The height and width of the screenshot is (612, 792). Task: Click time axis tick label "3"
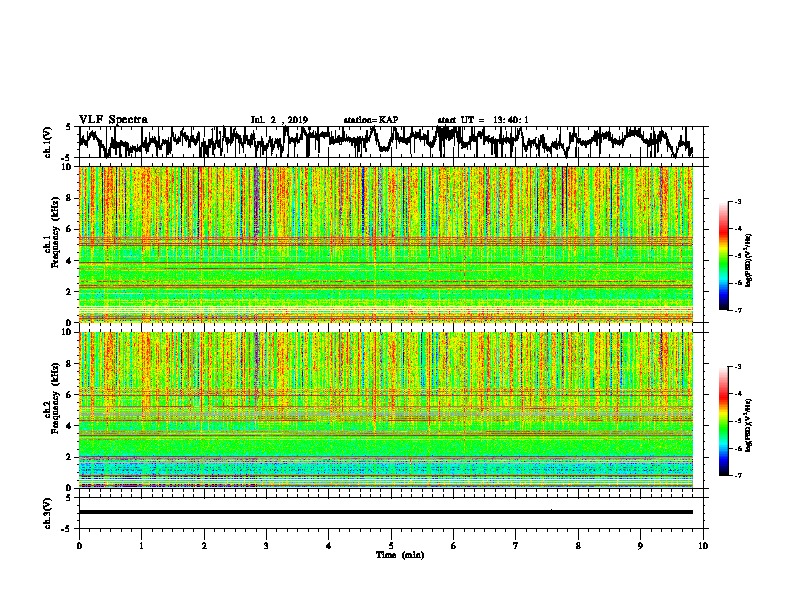click(266, 546)
